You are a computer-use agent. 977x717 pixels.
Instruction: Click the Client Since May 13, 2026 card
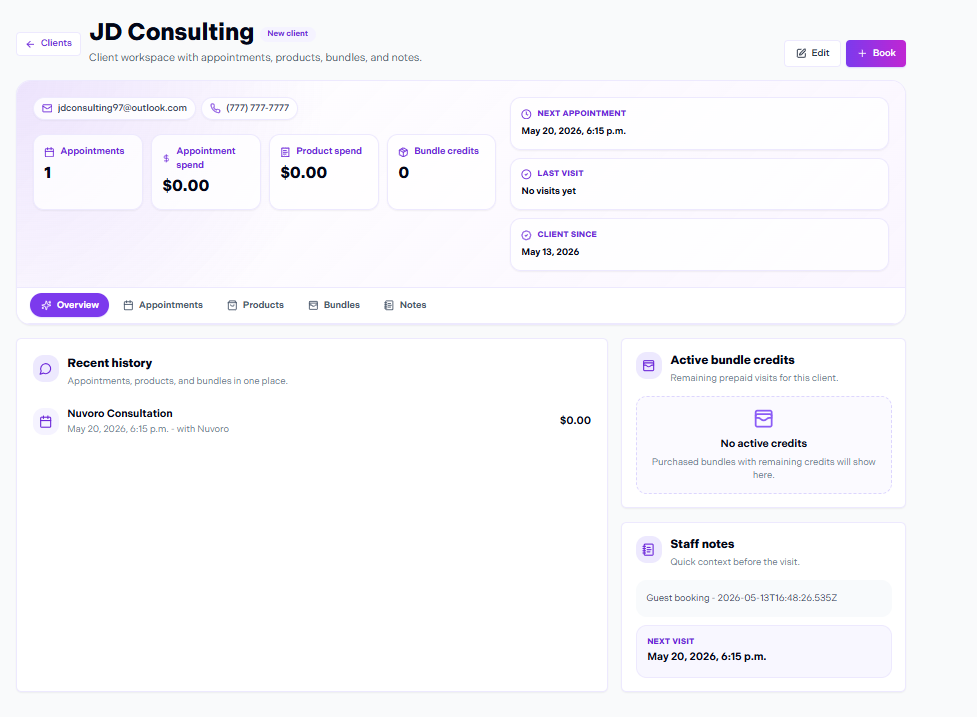click(699, 244)
